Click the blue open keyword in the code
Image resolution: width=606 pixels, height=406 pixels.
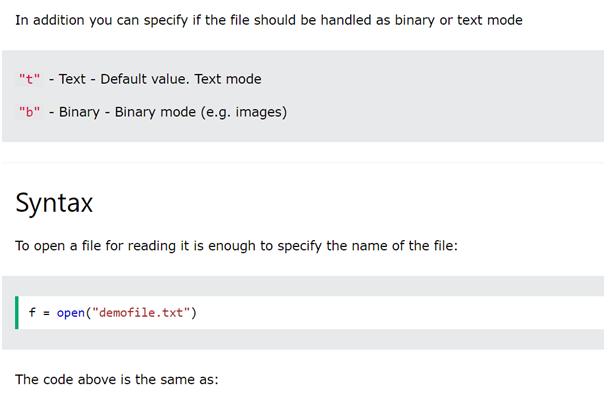[x=70, y=313]
